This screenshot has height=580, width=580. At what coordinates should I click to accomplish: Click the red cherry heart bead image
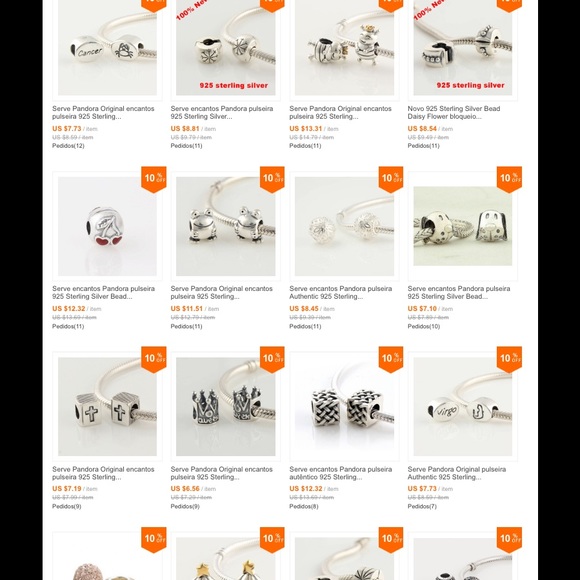point(107,226)
